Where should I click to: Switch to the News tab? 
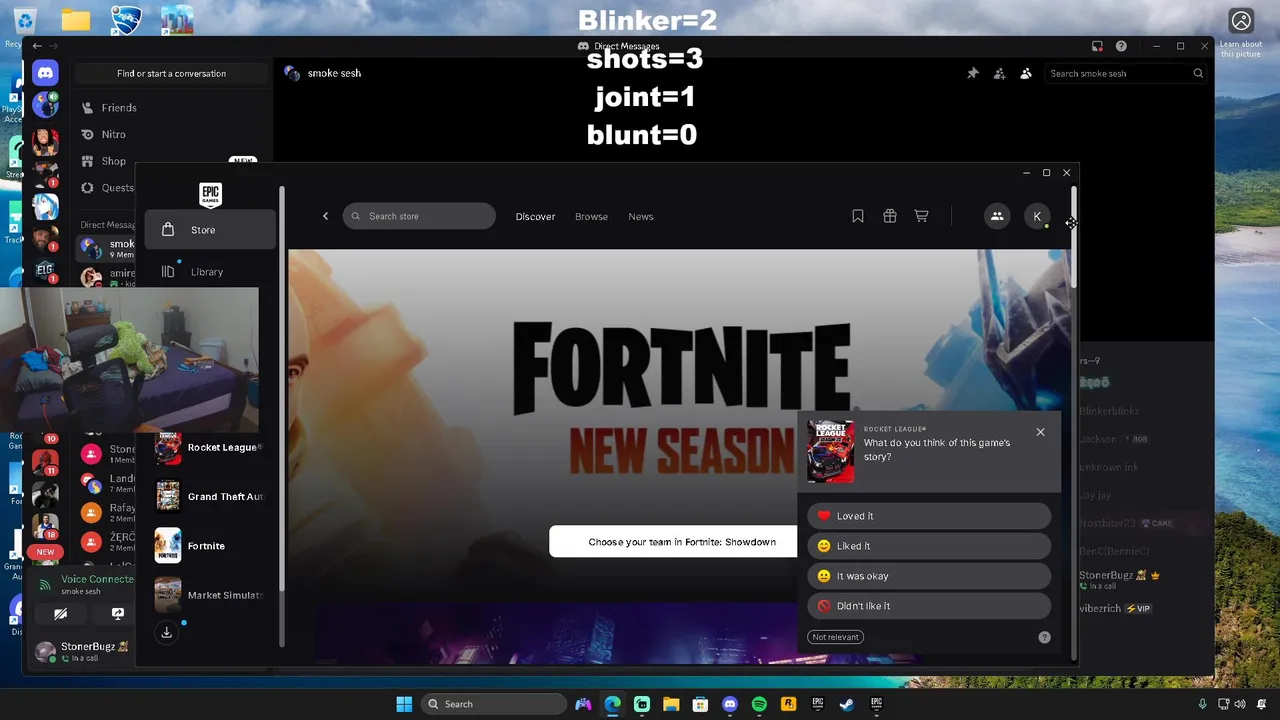pyautogui.click(x=641, y=216)
